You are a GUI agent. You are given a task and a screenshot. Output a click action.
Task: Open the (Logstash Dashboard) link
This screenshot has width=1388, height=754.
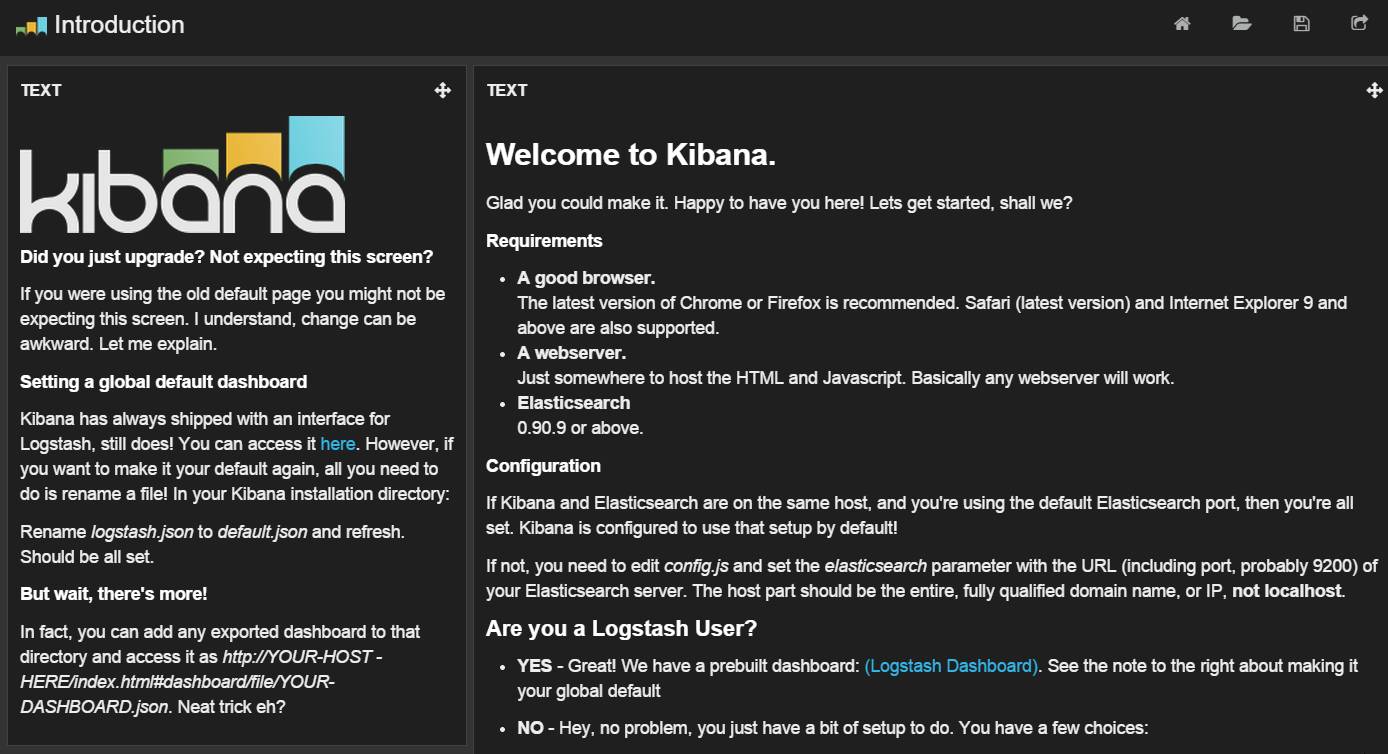click(952, 665)
